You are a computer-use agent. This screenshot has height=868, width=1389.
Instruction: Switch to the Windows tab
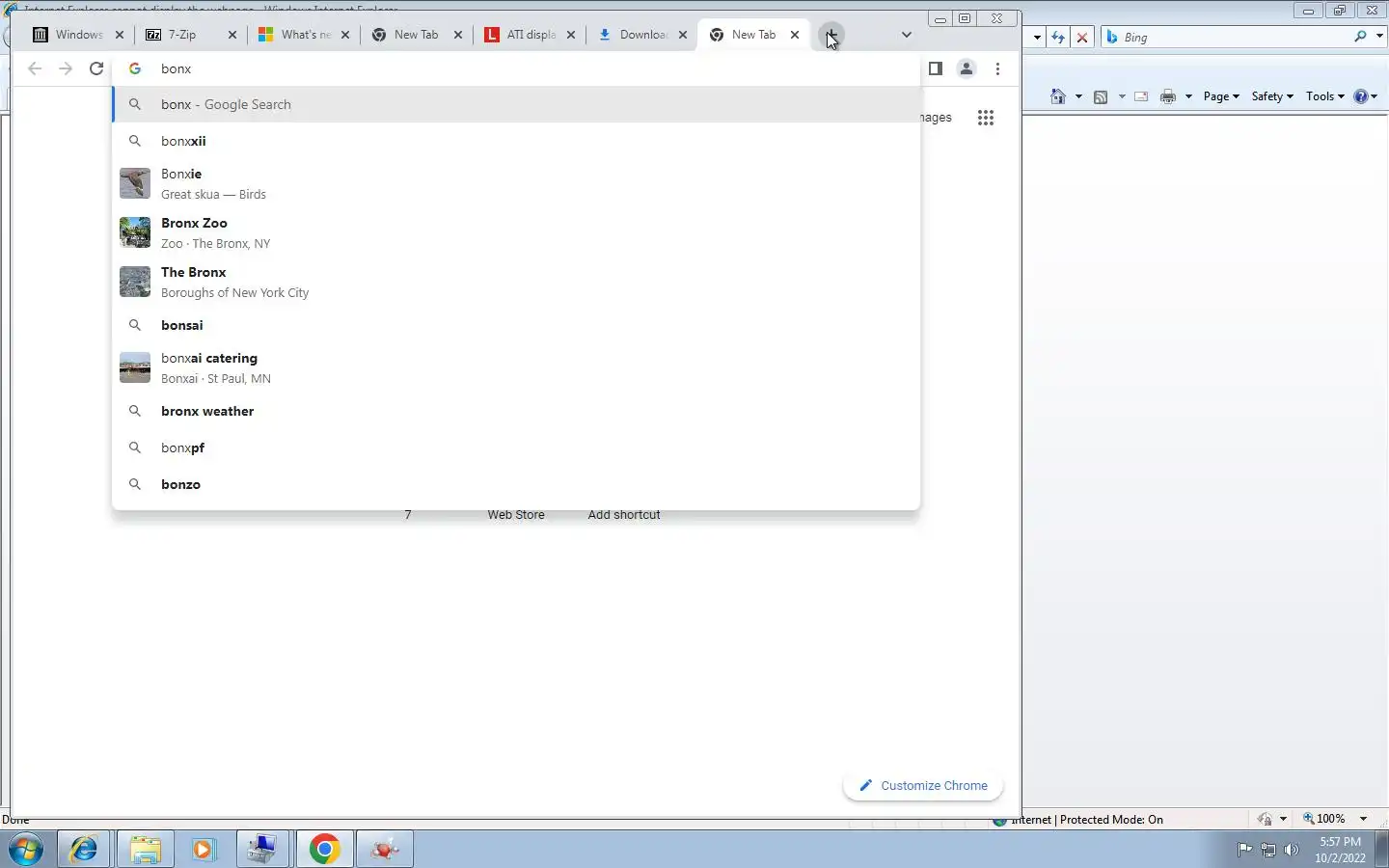(x=77, y=35)
